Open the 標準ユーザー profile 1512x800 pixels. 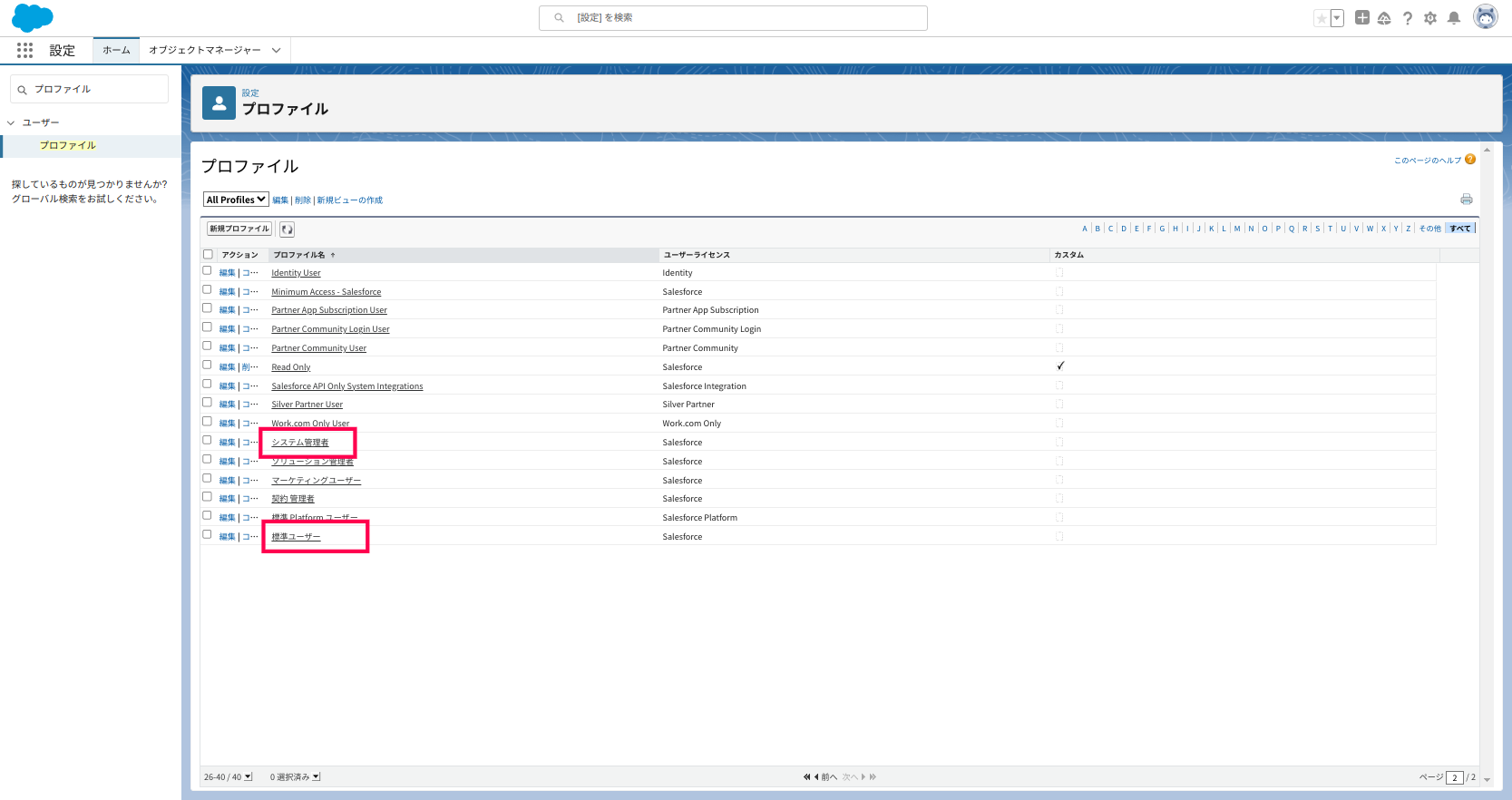(x=296, y=537)
